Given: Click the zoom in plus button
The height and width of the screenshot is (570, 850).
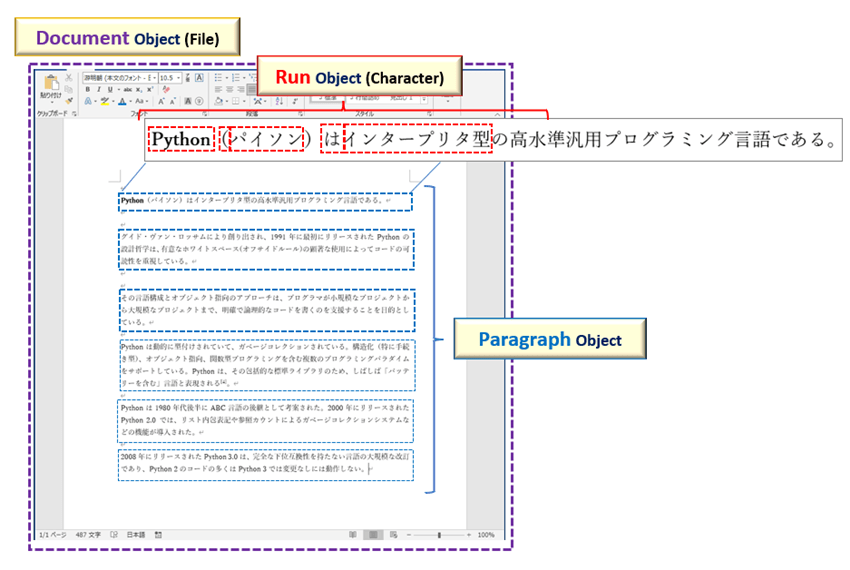Looking at the screenshot, I should [469, 535].
